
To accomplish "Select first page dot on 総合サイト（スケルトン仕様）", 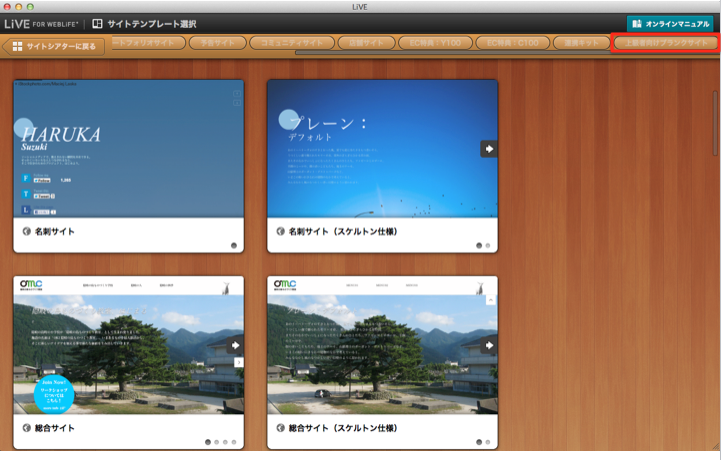I will (x=479, y=442).
